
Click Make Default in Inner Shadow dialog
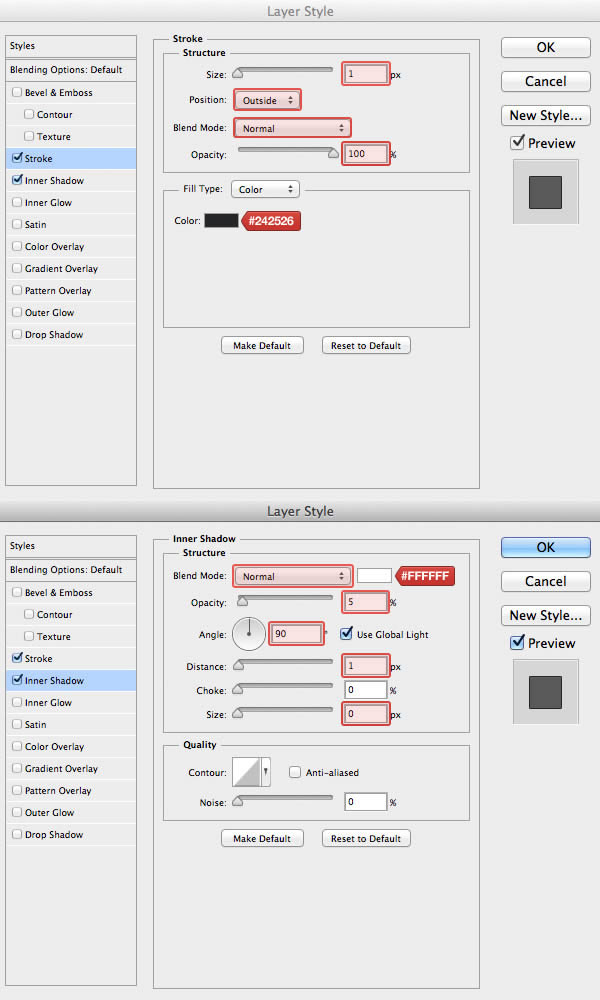point(262,839)
